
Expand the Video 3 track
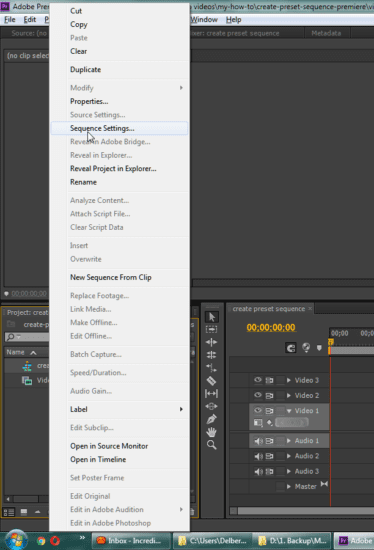[x=289, y=380]
